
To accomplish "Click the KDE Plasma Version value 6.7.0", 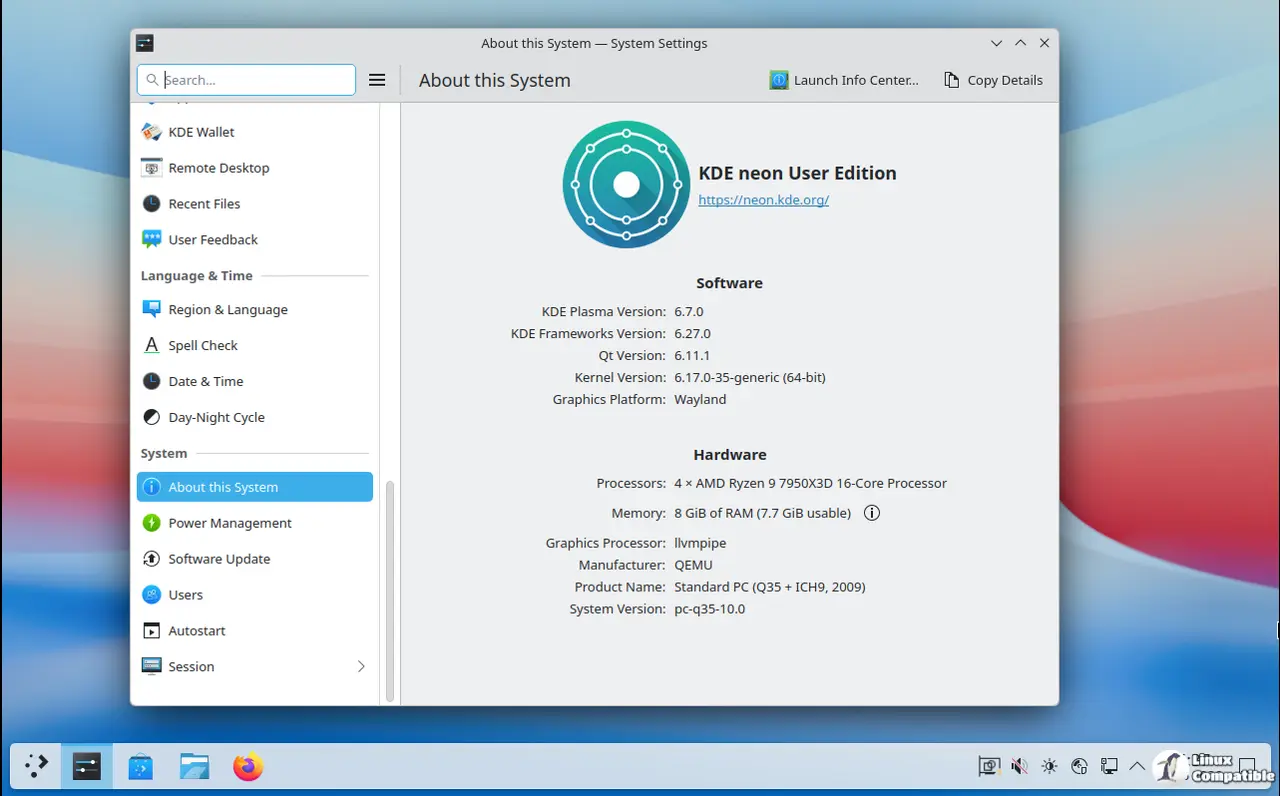I will [x=689, y=312].
